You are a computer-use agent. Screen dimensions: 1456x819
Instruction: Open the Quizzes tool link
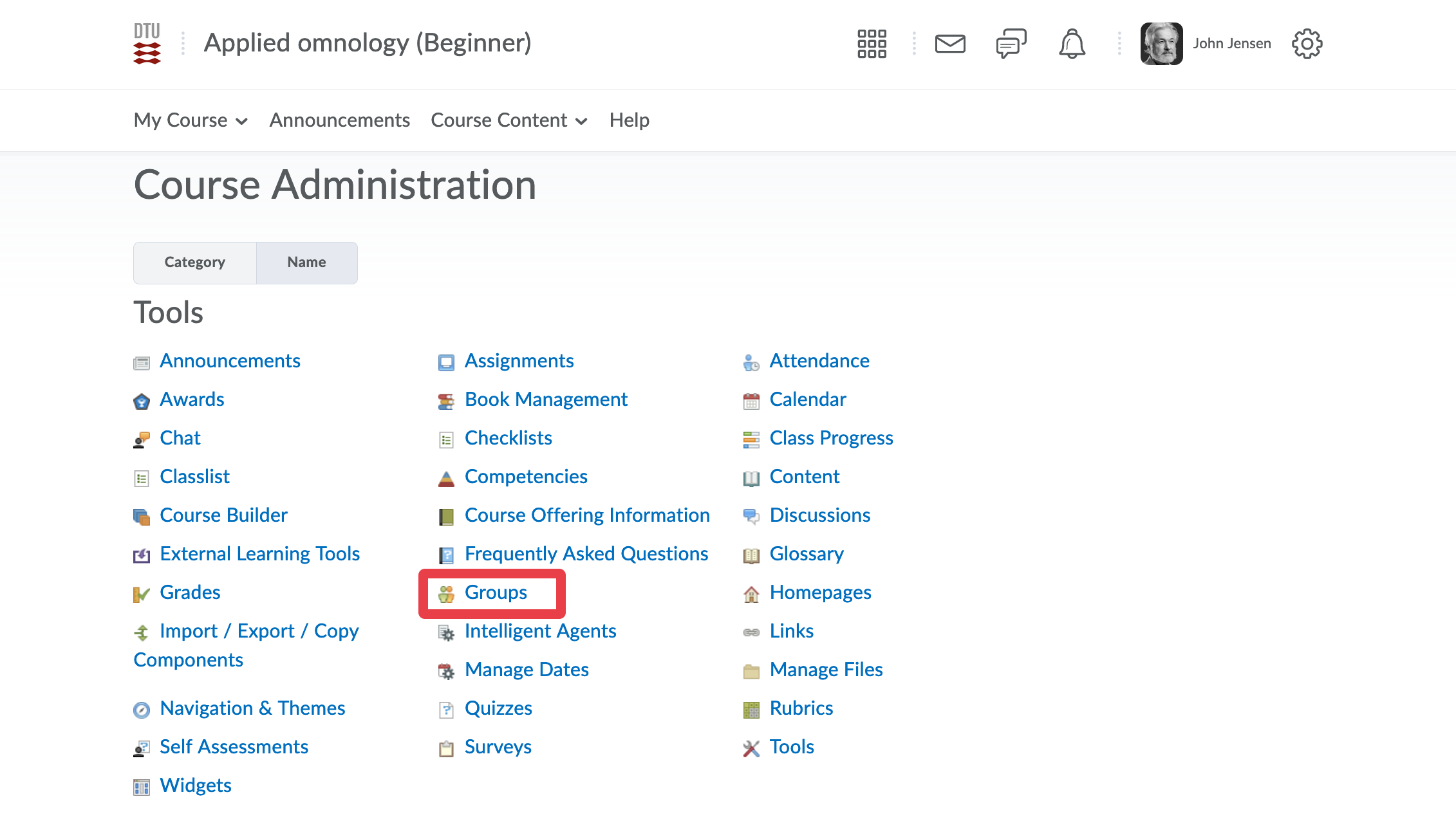click(498, 708)
